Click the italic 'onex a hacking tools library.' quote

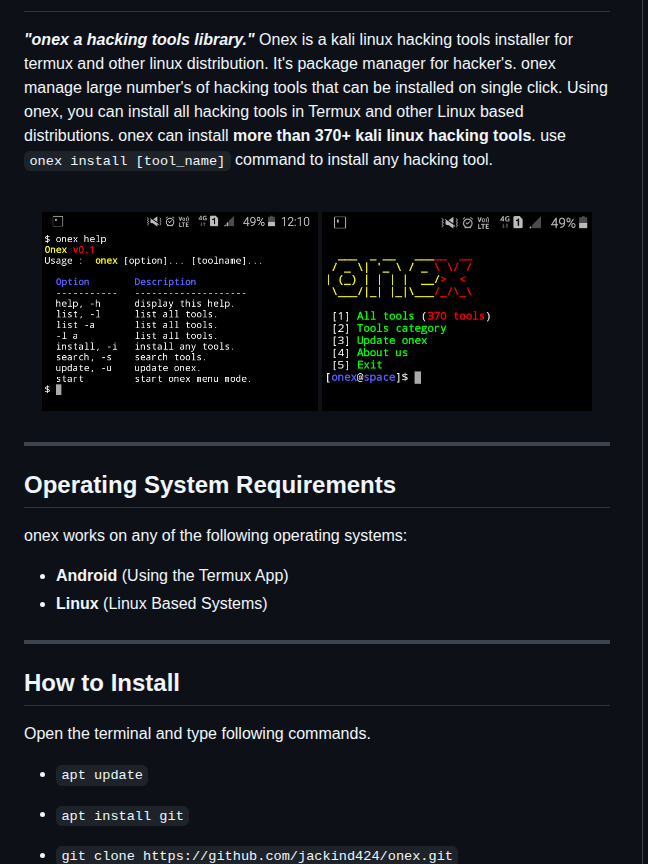coord(139,40)
